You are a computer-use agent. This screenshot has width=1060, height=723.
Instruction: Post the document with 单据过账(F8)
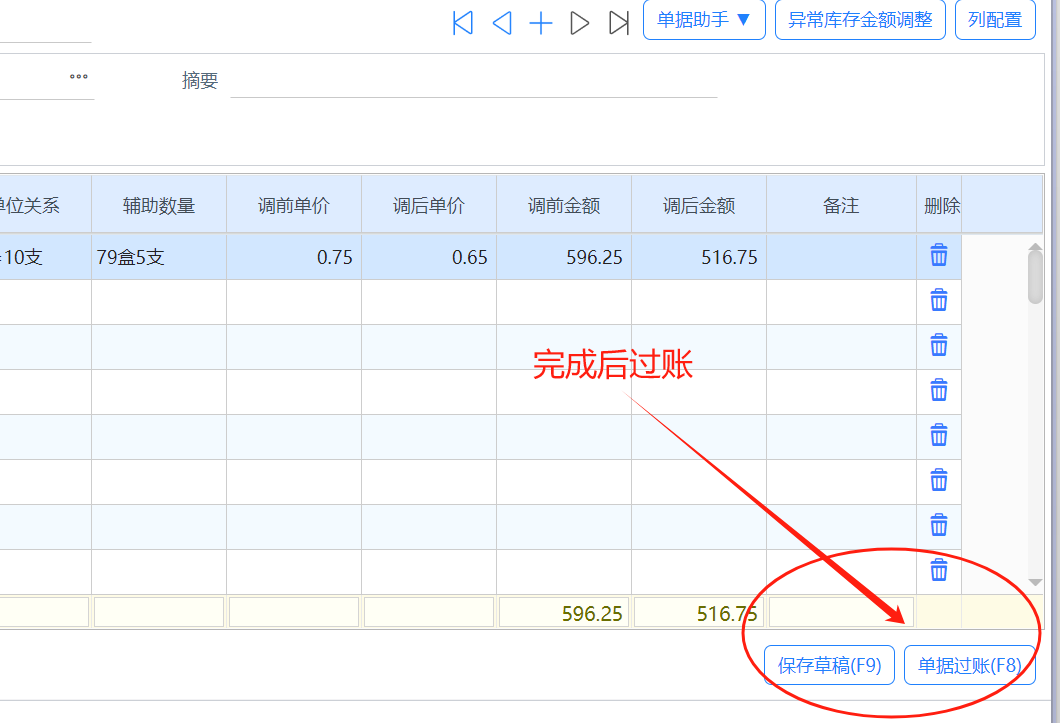pos(969,665)
